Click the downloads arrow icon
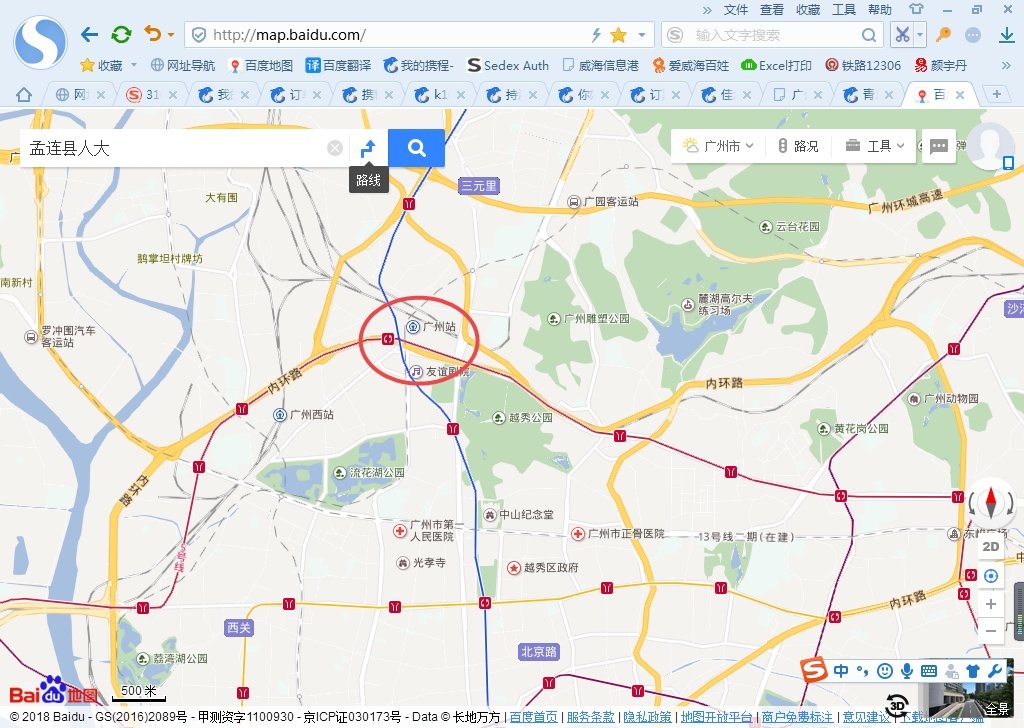This screenshot has width=1024, height=728. click(x=1007, y=35)
